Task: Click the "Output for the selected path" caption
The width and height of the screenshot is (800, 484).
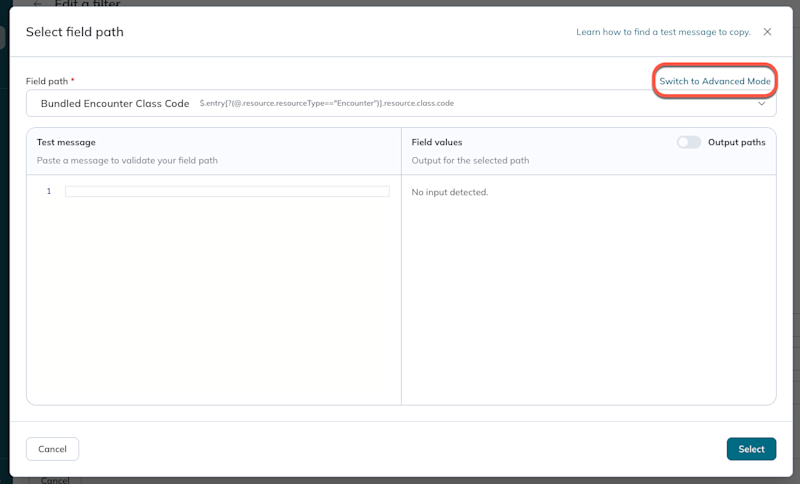Action: click(470, 161)
